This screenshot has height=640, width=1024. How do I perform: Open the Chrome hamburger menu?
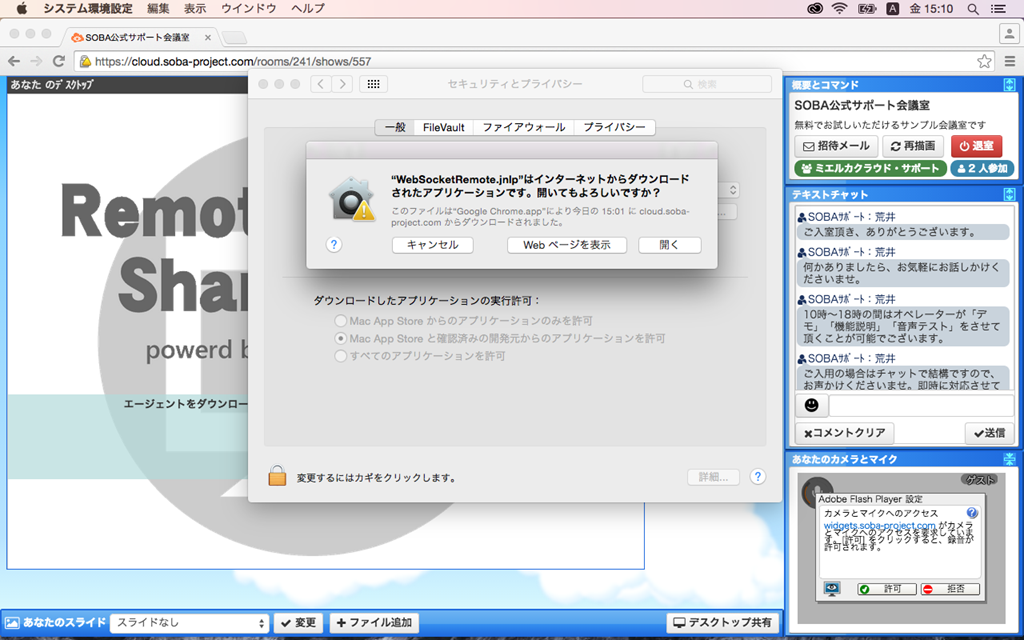[x=1010, y=61]
